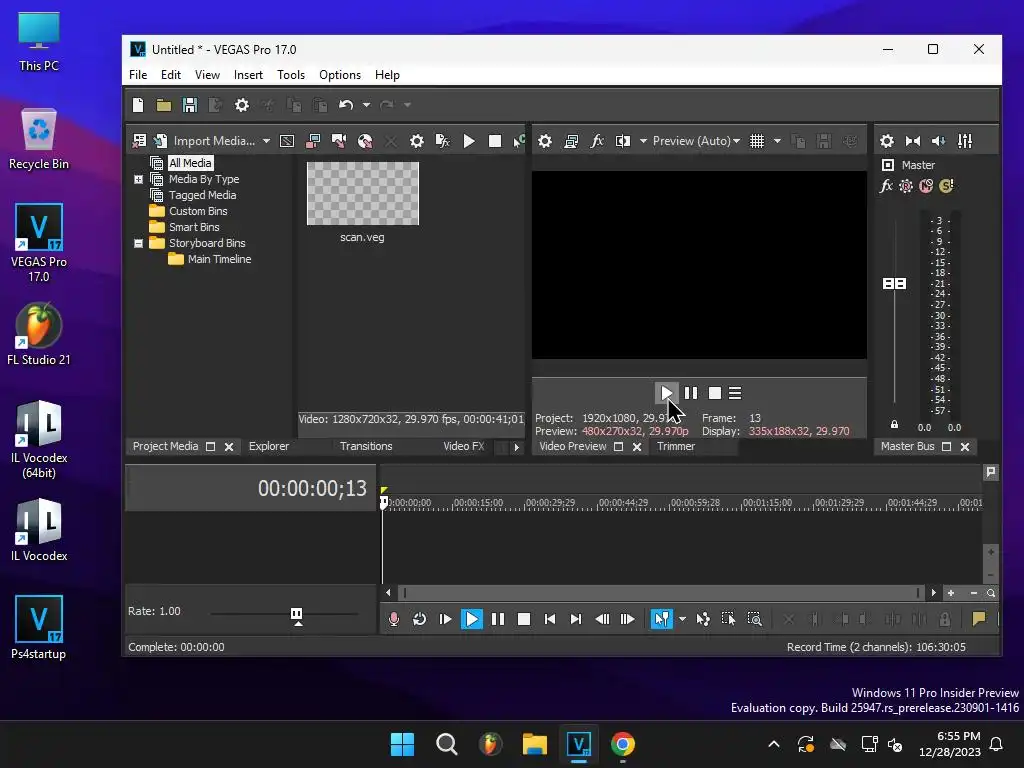Start media preview in Project Media toolbar
Image resolution: width=1024 pixels, height=768 pixels.
pyautogui.click(x=469, y=141)
